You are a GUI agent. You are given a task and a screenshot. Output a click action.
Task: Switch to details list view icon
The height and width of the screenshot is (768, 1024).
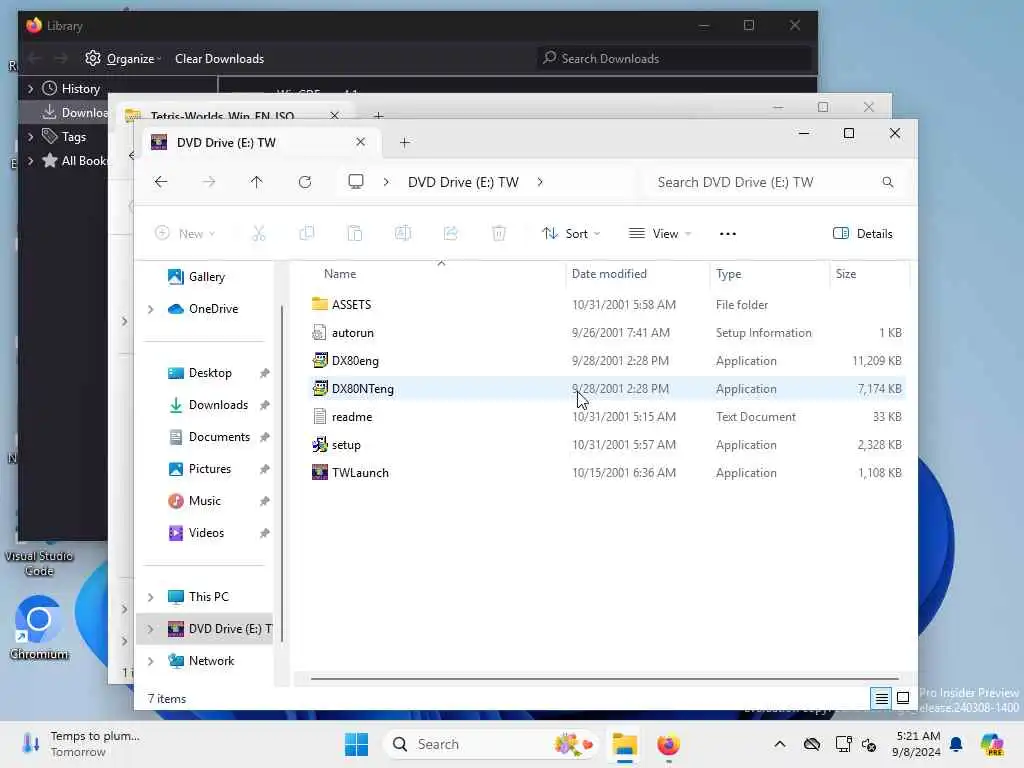click(881, 698)
